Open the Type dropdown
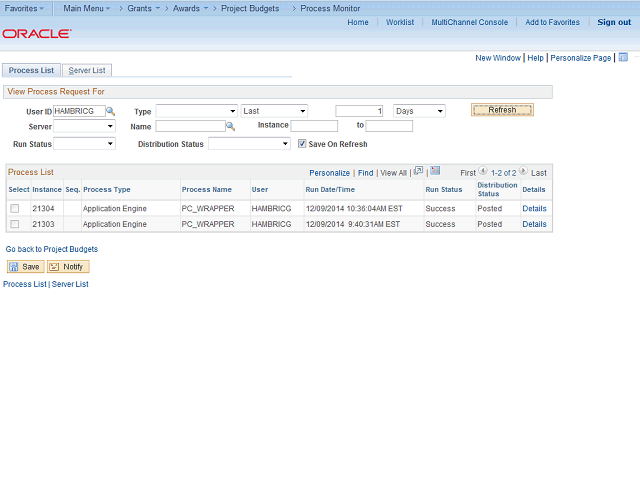This screenshot has width=640, height=480. pos(196,111)
